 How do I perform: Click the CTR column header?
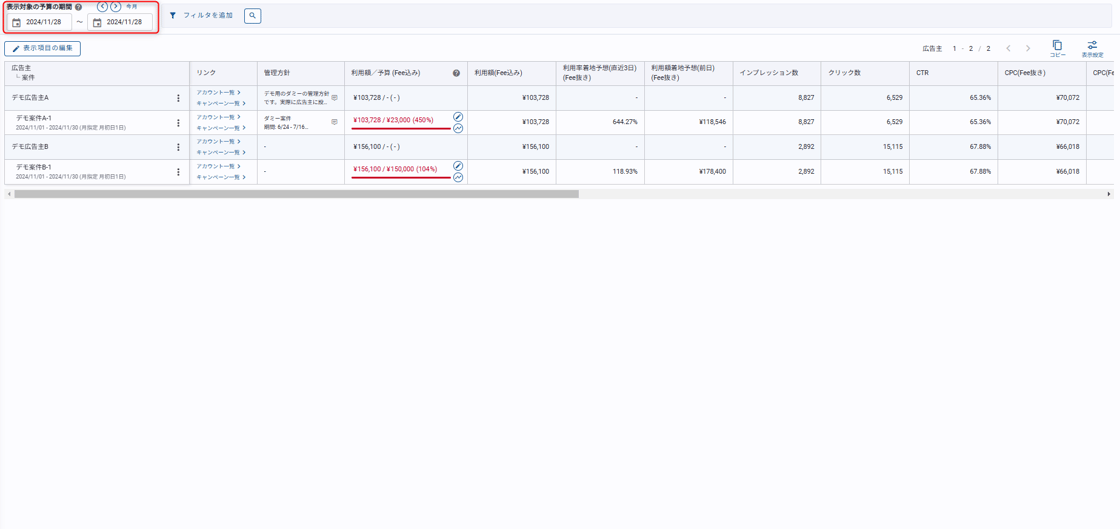[x=922, y=73]
